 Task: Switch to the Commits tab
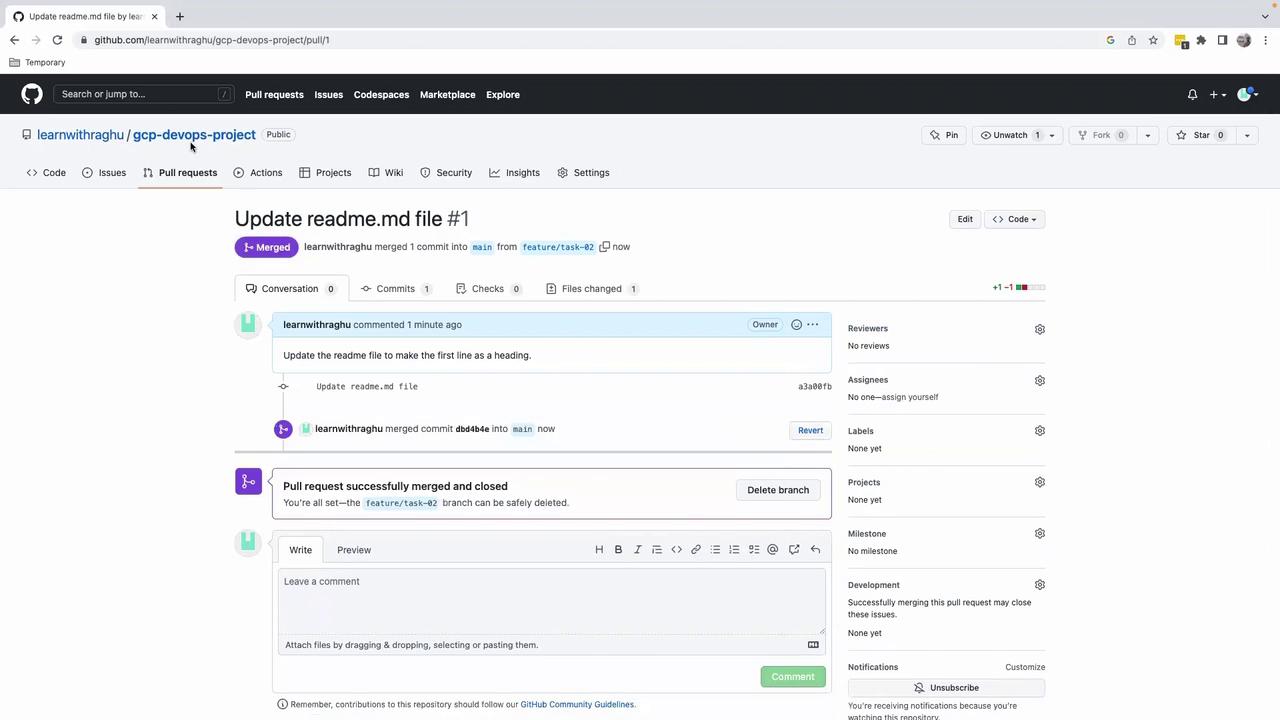pos(396,289)
